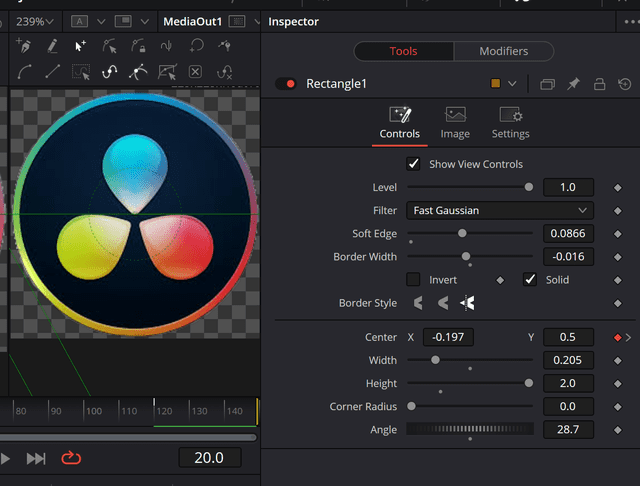The image size is (640, 486).
Task: Adjust the Soft Edge slider handle
Action: 462,233
